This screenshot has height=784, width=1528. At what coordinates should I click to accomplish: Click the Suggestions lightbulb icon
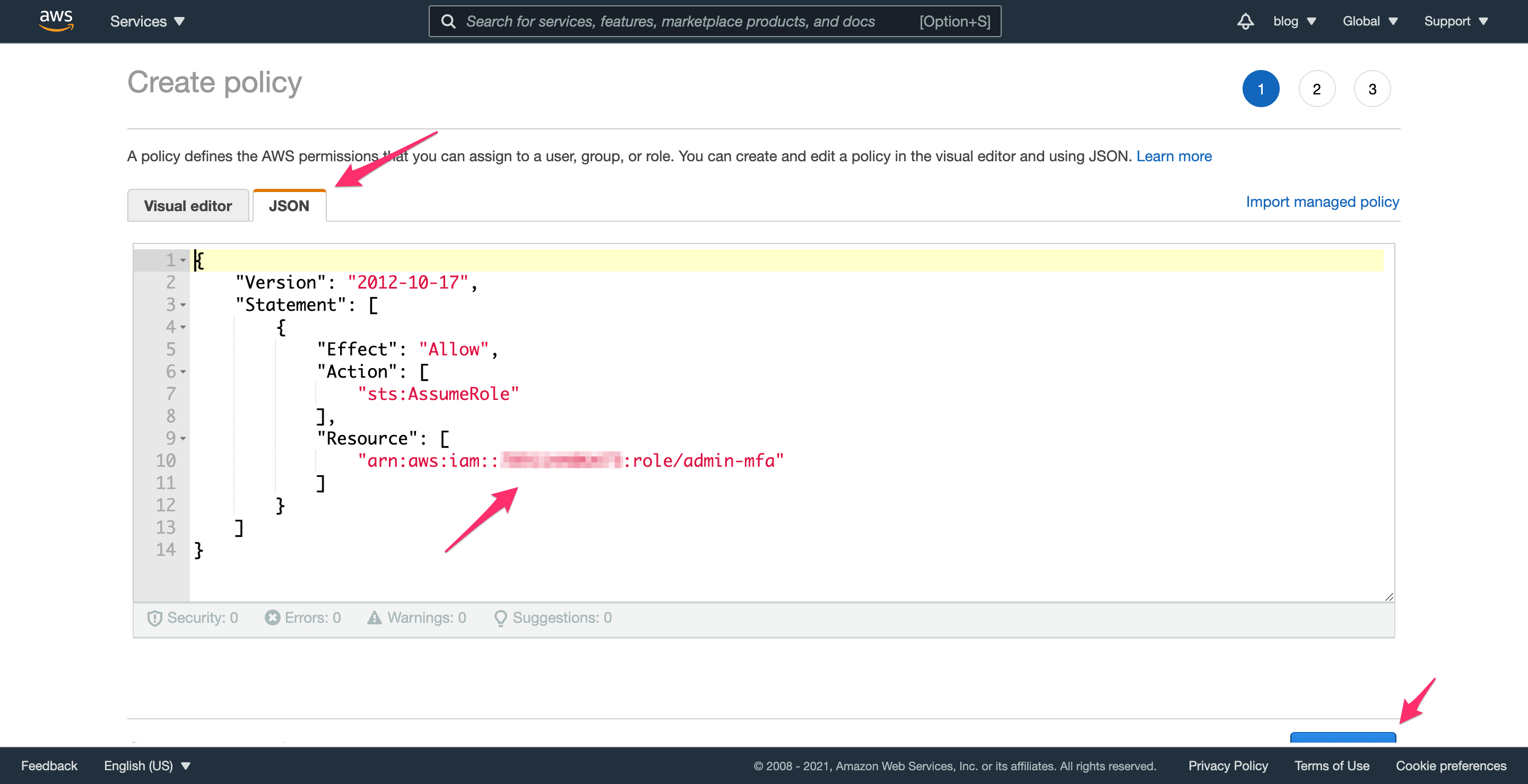tap(500, 618)
